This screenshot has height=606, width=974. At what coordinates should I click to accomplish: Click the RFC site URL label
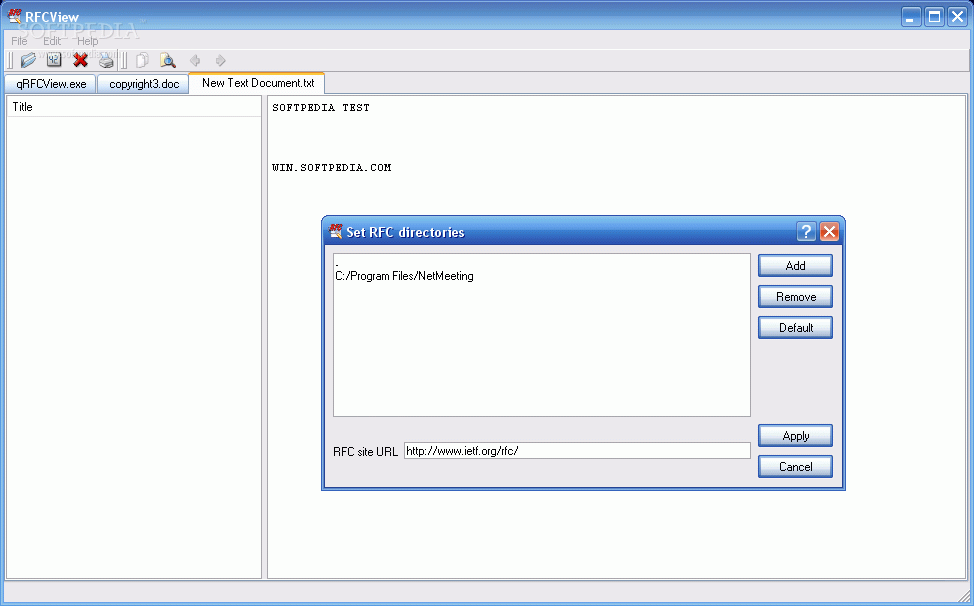pos(365,451)
